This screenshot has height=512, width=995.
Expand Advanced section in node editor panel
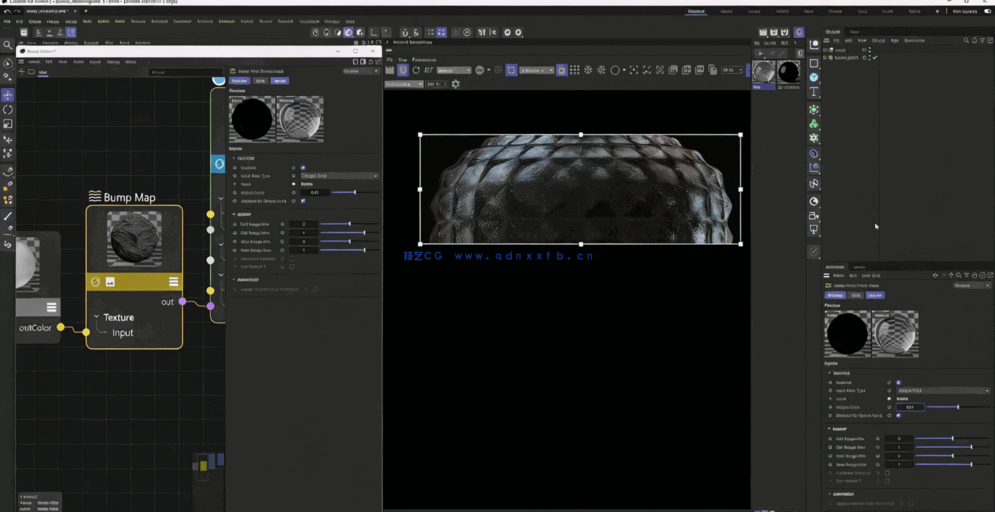(234, 280)
